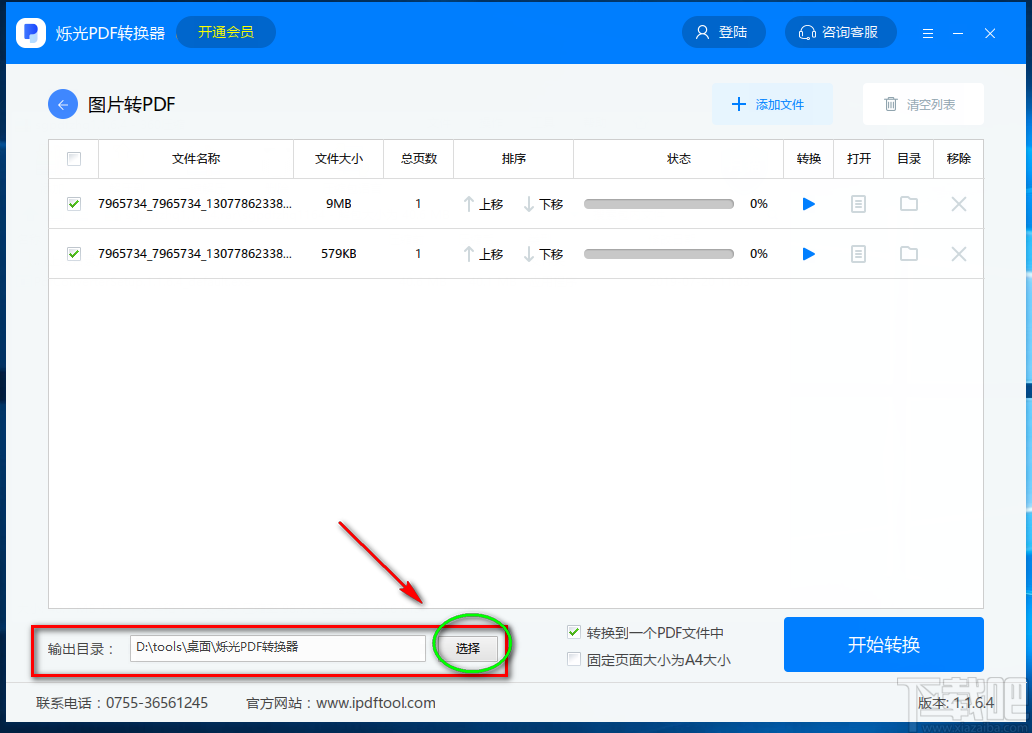The height and width of the screenshot is (733, 1032).
Task: Click the output directory path field
Action: pos(278,648)
